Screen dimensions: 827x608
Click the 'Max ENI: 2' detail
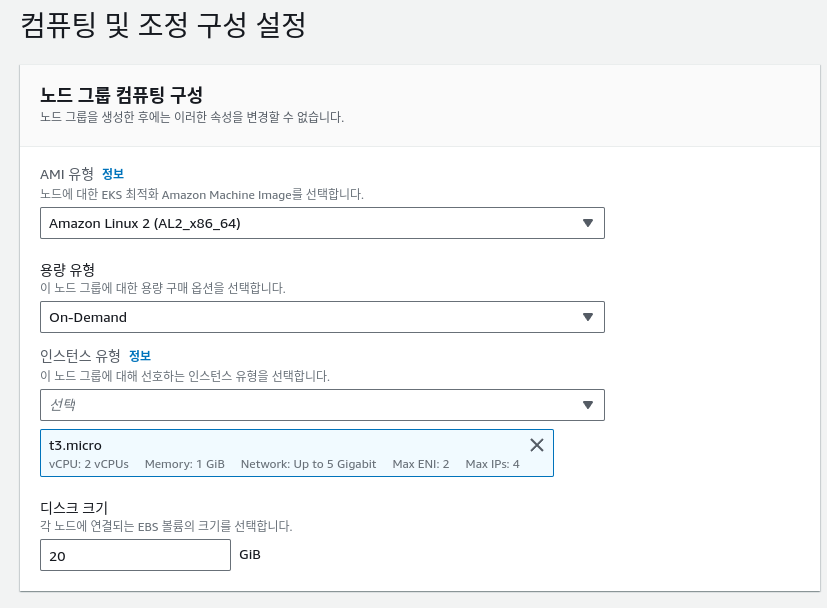coord(421,464)
